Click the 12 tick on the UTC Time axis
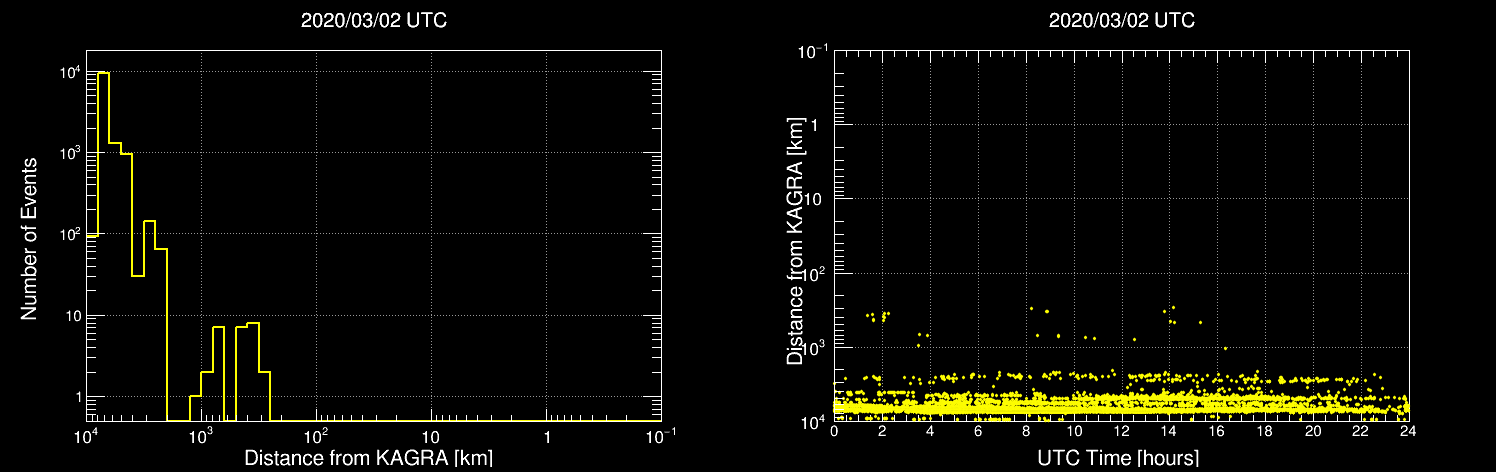 [1121, 432]
